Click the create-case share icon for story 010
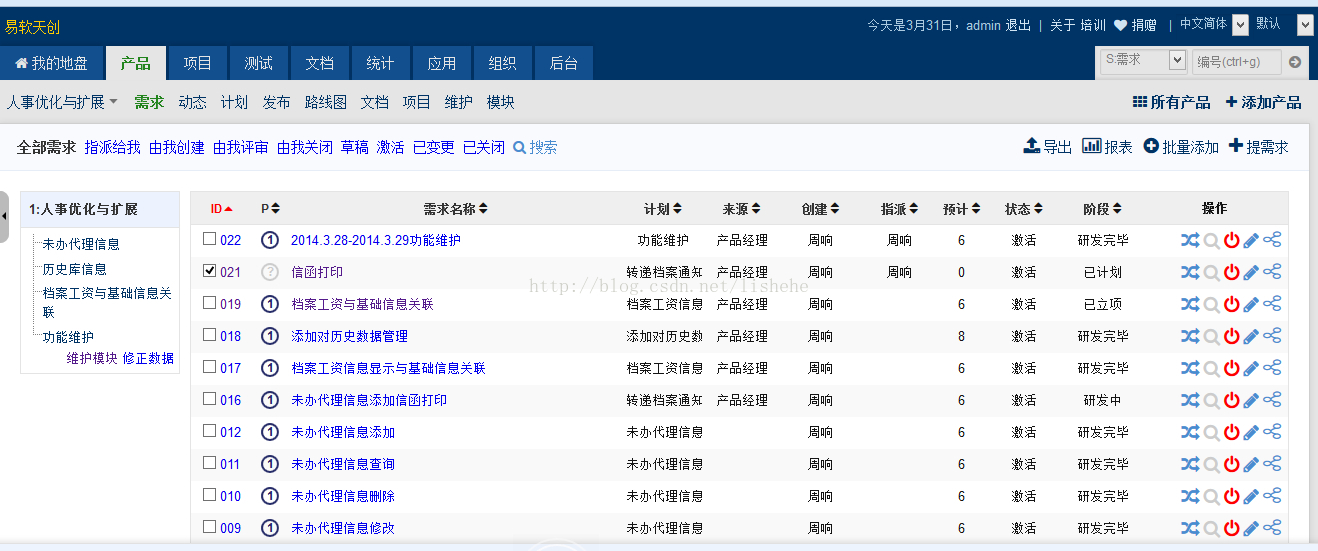Viewport: 1318px width, 551px height. [1272, 496]
